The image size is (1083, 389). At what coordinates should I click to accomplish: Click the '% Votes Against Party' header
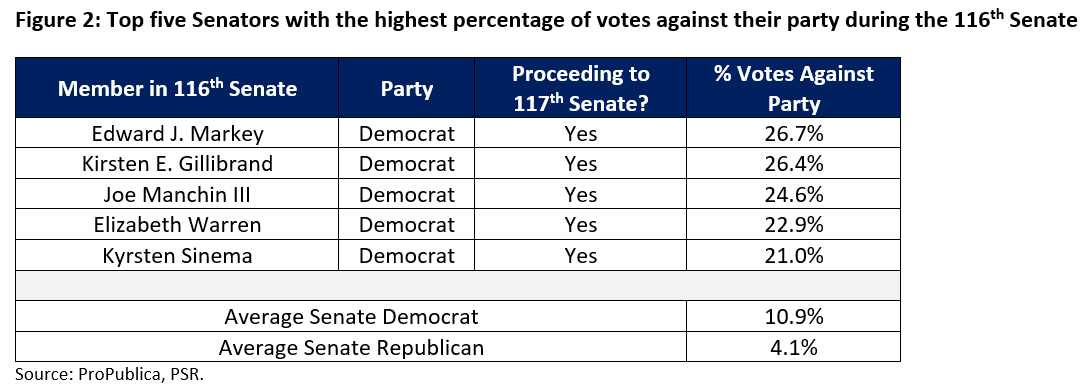tap(794, 88)
